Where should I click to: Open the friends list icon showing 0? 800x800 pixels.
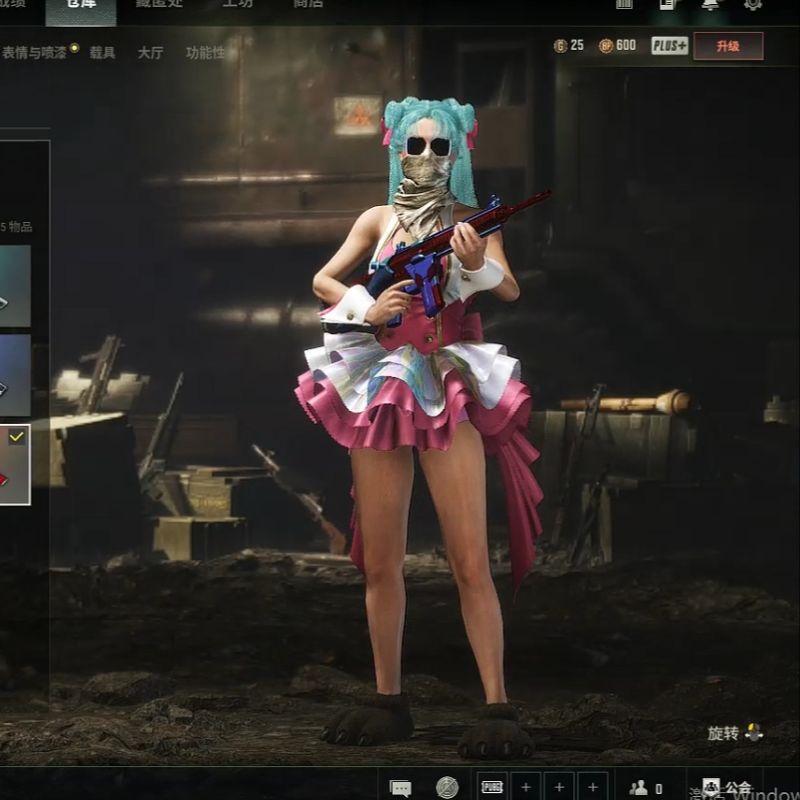click(x=646, y=787)
